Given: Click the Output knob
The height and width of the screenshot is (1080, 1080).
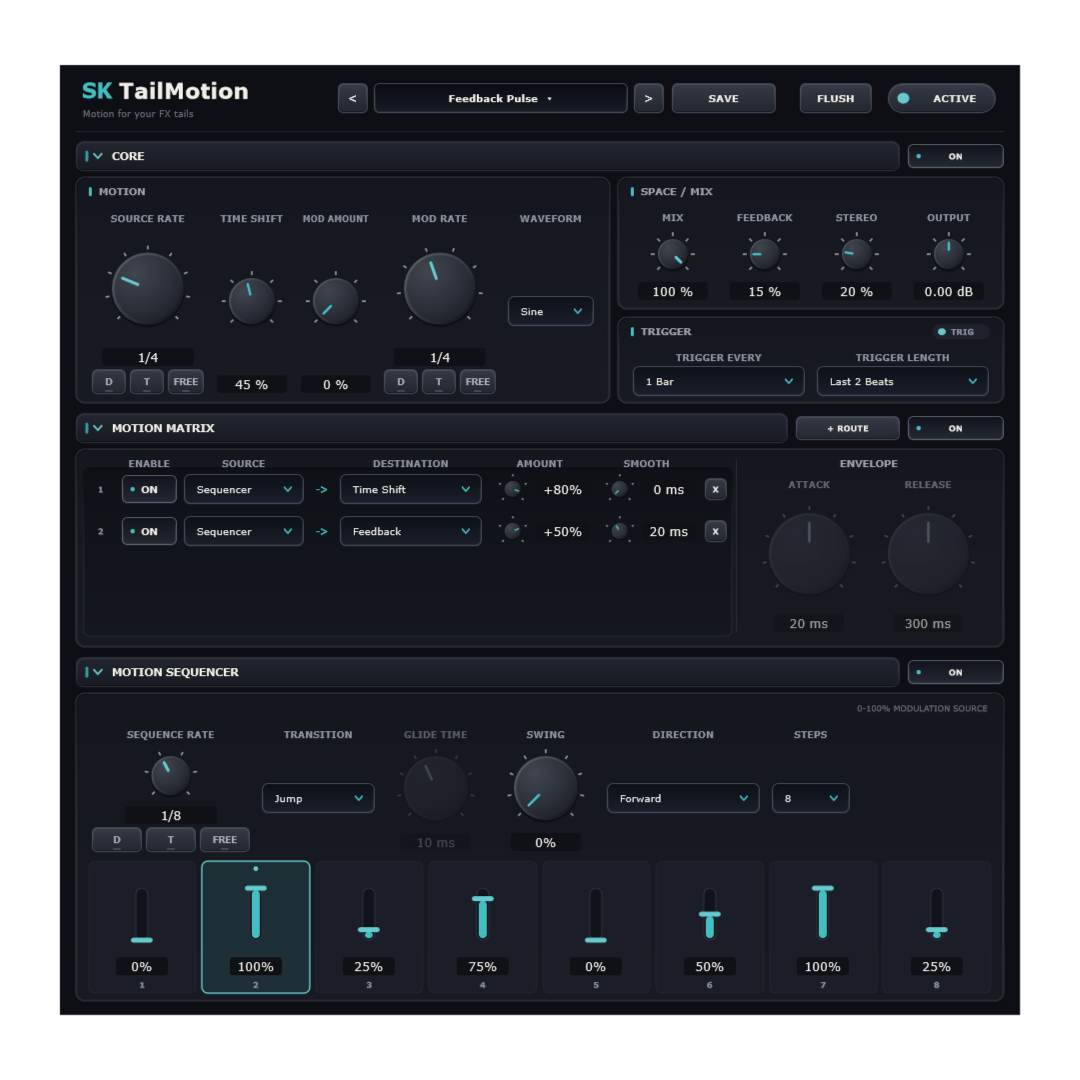Looking at the screenshot, I should click(948, 254).
